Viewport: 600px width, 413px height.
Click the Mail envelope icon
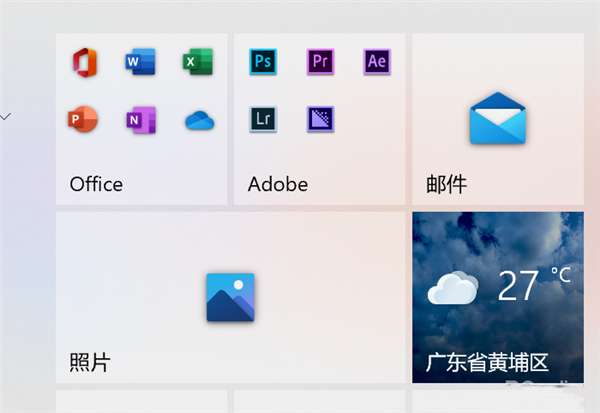(498, 118)
